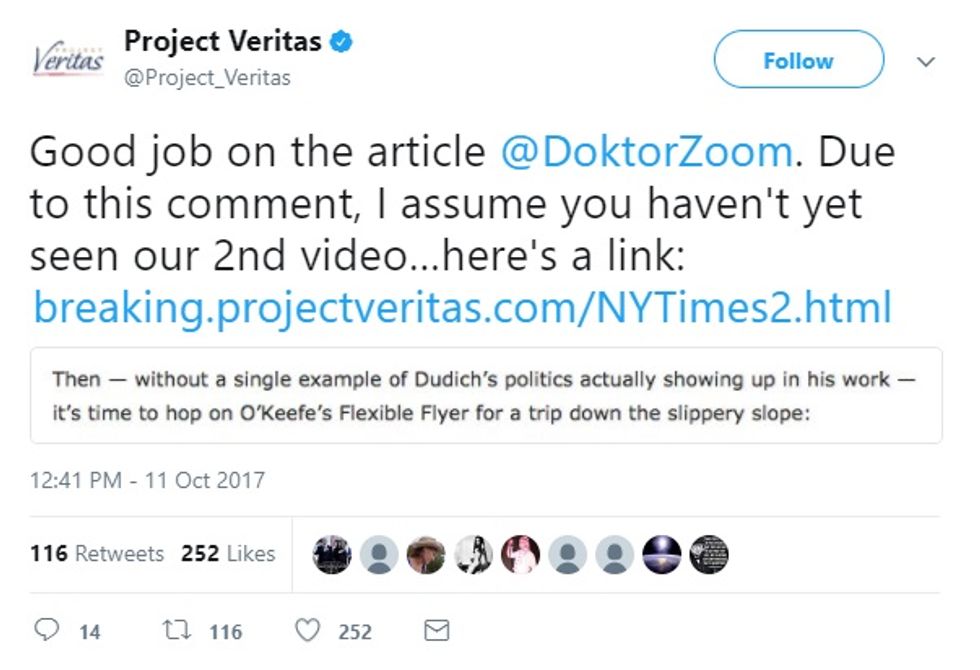Viewport: 980px width, 670px height.
Task: Click the glowing planet liker avatar
Action: click(662, 554)
